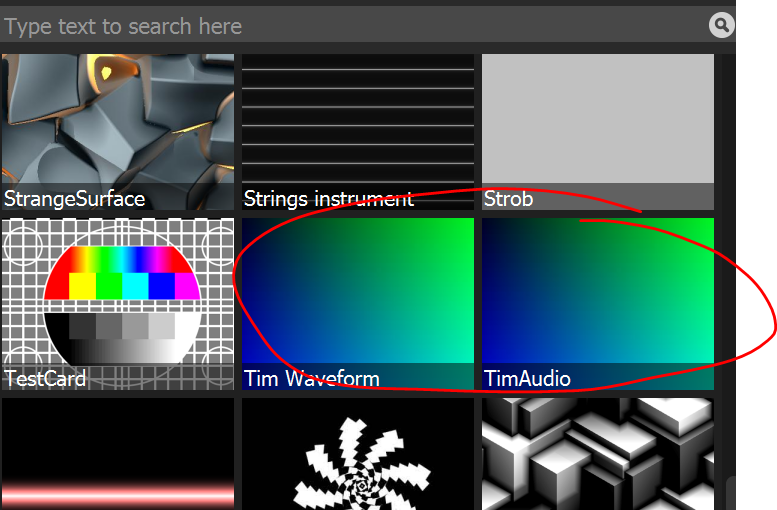The width and height of the screenshot is (777, 510).
Task: Select the Tim Waveform gradient thumbnail
Action: pyautogui.click(x=358, y=290)
